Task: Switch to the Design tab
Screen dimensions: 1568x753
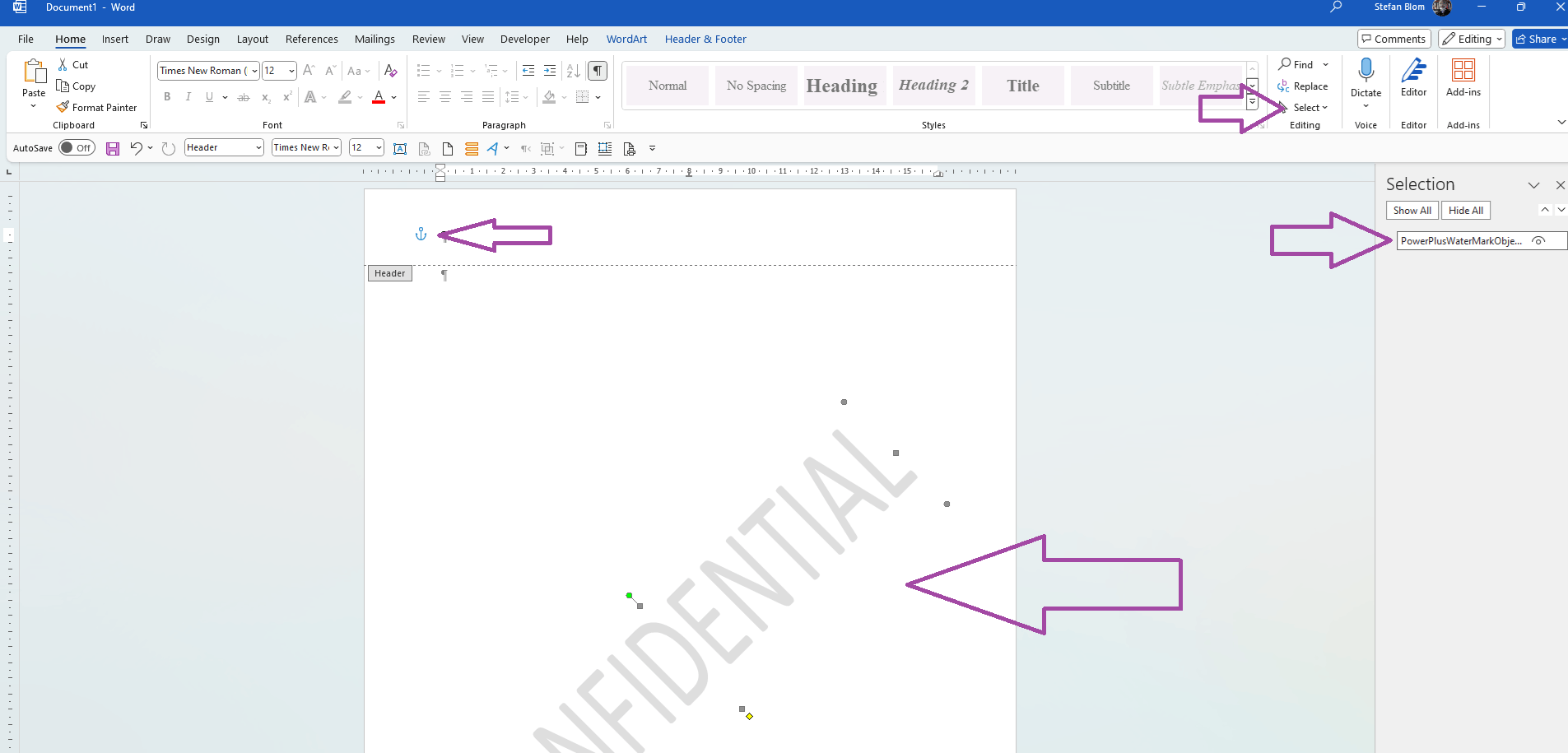Action: click(x=203, y=39)
